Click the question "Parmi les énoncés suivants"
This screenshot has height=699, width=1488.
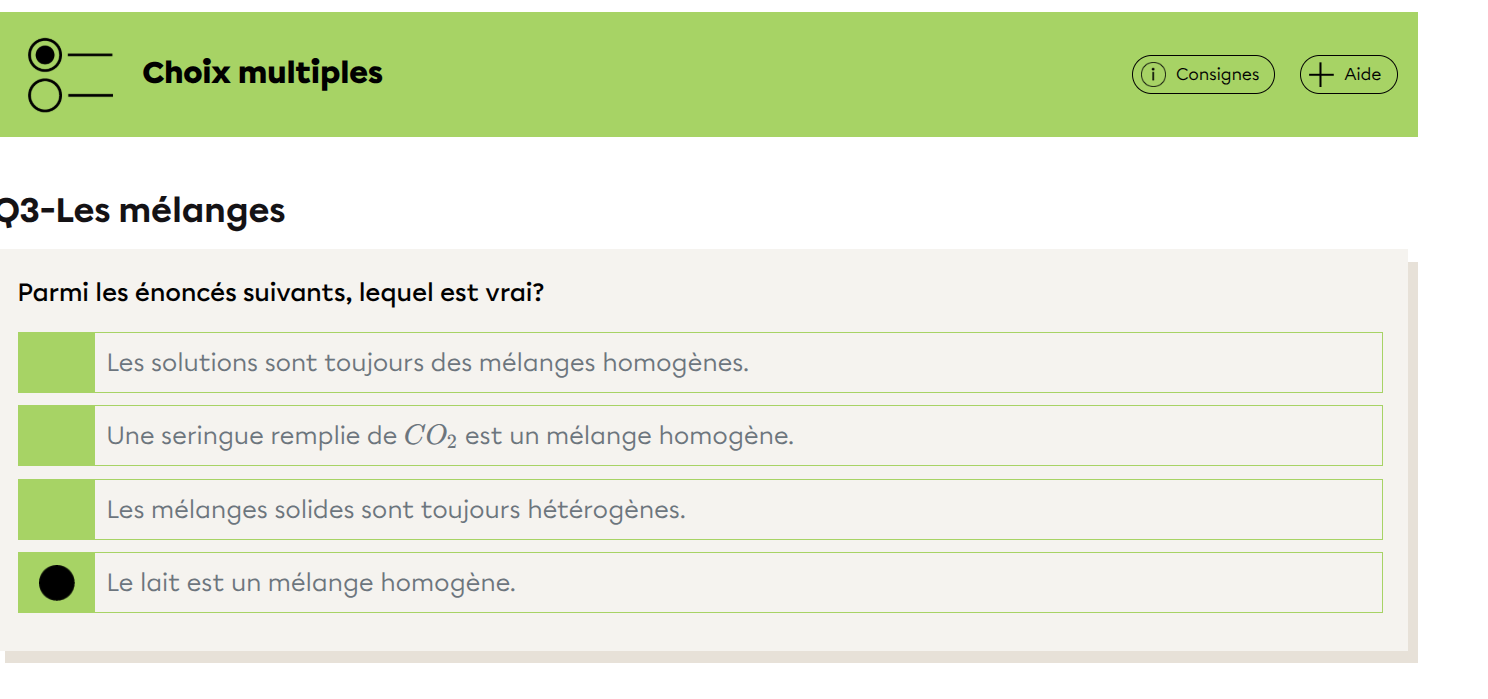coord(281,294)
